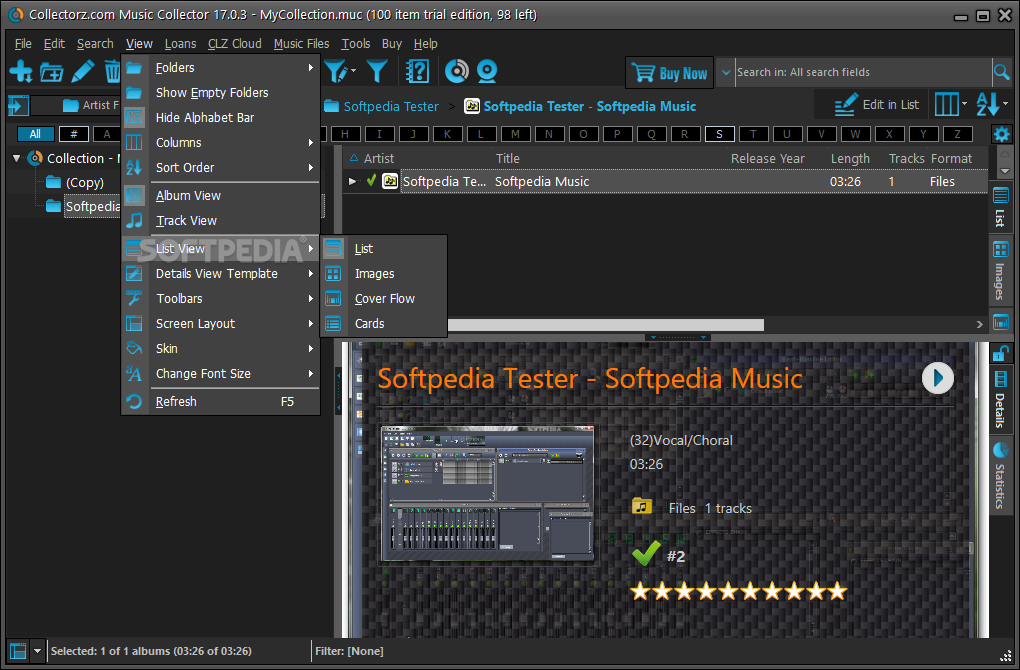This screenshot has height=670, width=1020.
Task: Choose Cover Flow in the submenu
Action: pyautogui.click(x=384, y=299)
